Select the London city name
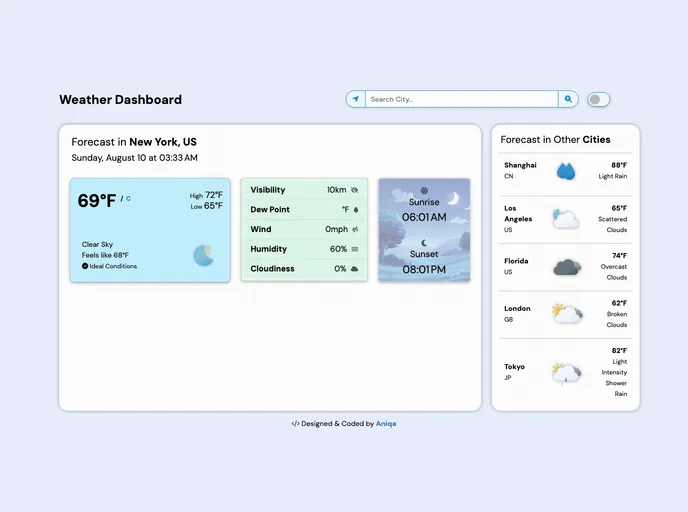The image size is (688, 512). click(x=517, y=308)
